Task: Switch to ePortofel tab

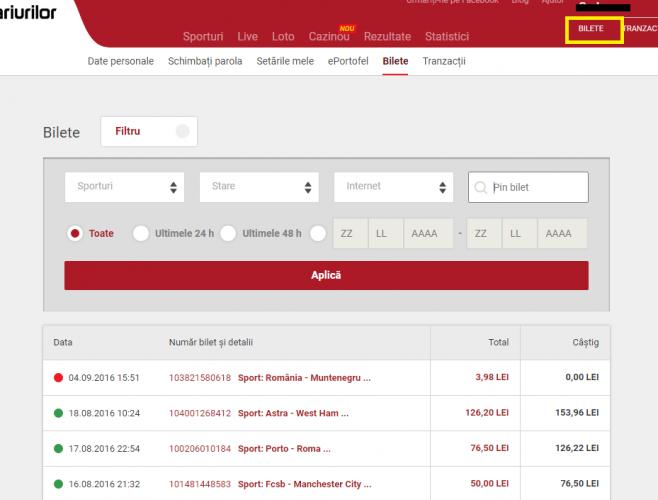Action: (348, 61)
